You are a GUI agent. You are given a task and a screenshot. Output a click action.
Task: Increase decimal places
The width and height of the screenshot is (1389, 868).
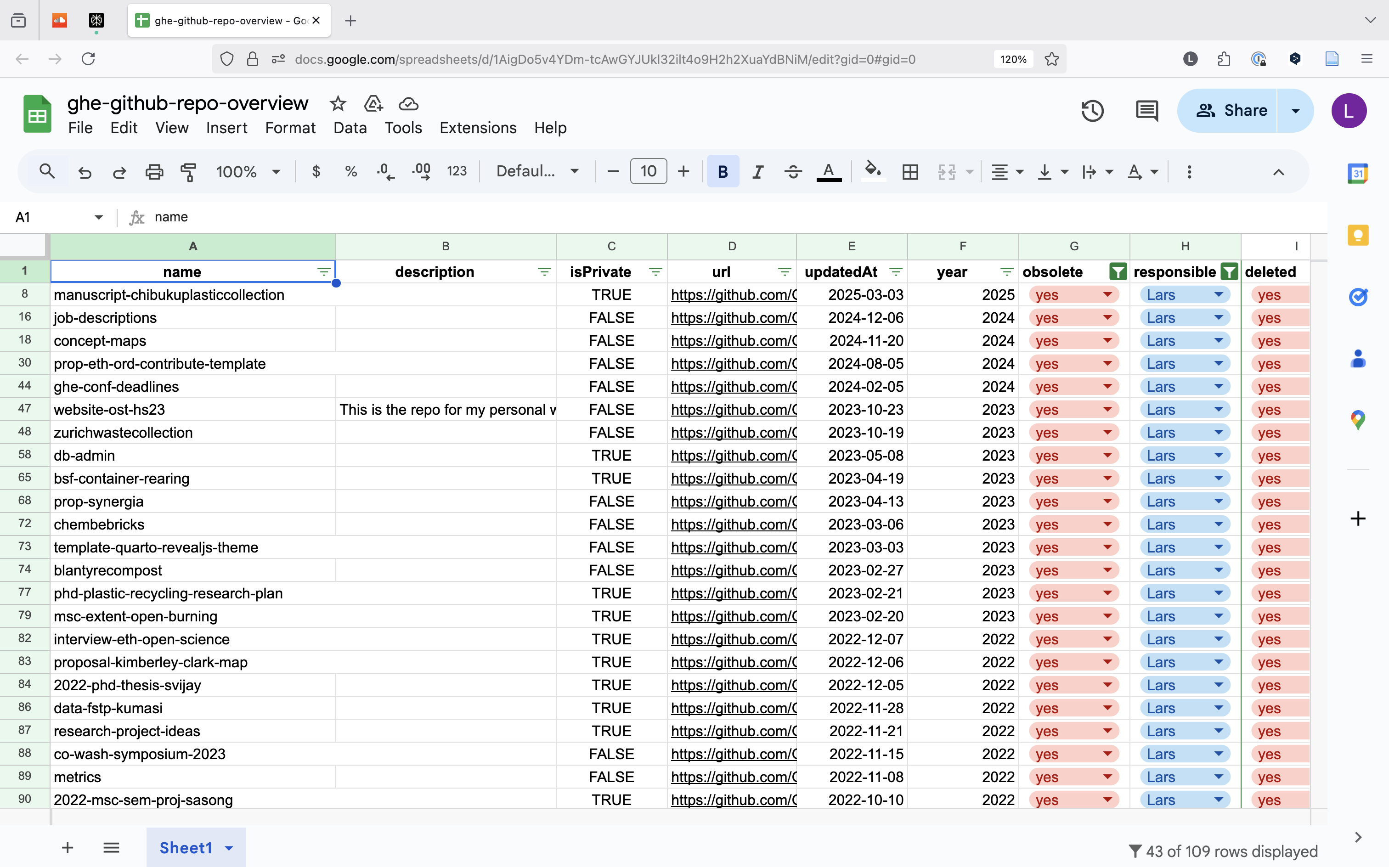pos(421,171)
